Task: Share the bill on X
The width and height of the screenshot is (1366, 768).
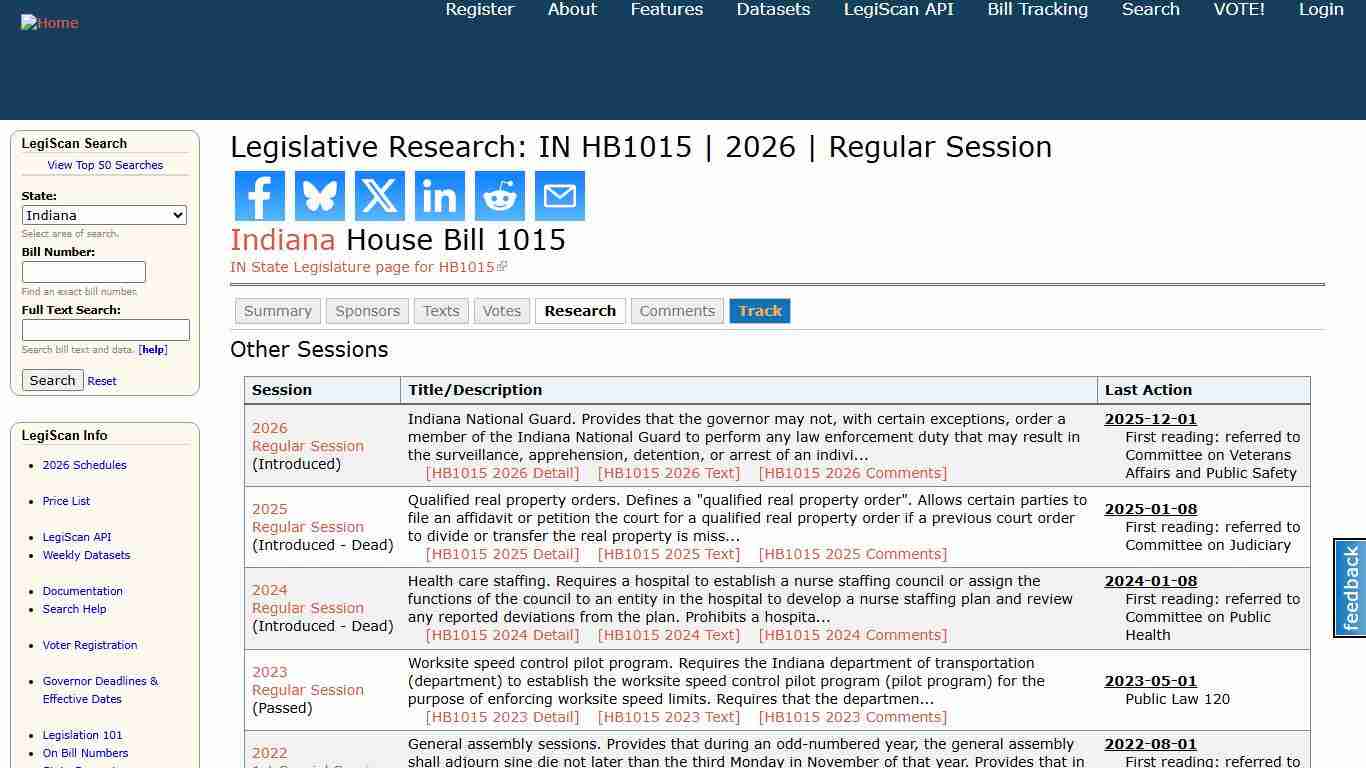Action: (379, 196)
